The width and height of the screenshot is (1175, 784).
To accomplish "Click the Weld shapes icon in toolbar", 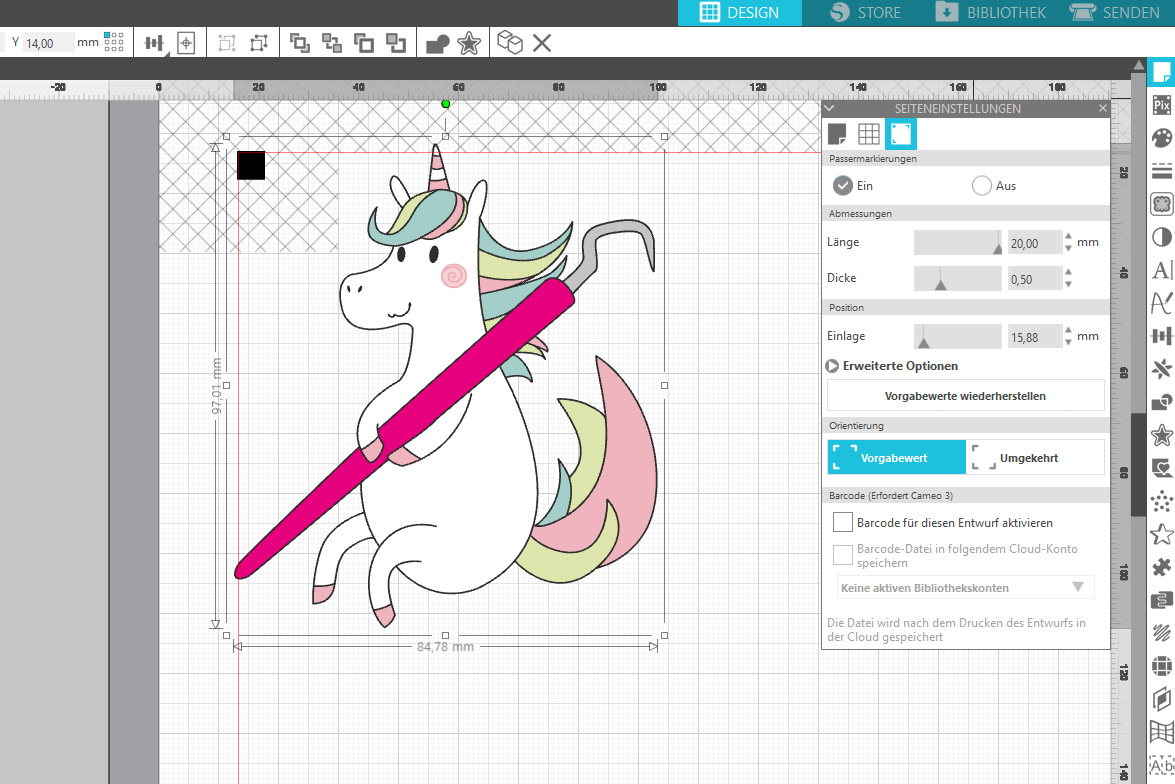I will click(437, 43).
